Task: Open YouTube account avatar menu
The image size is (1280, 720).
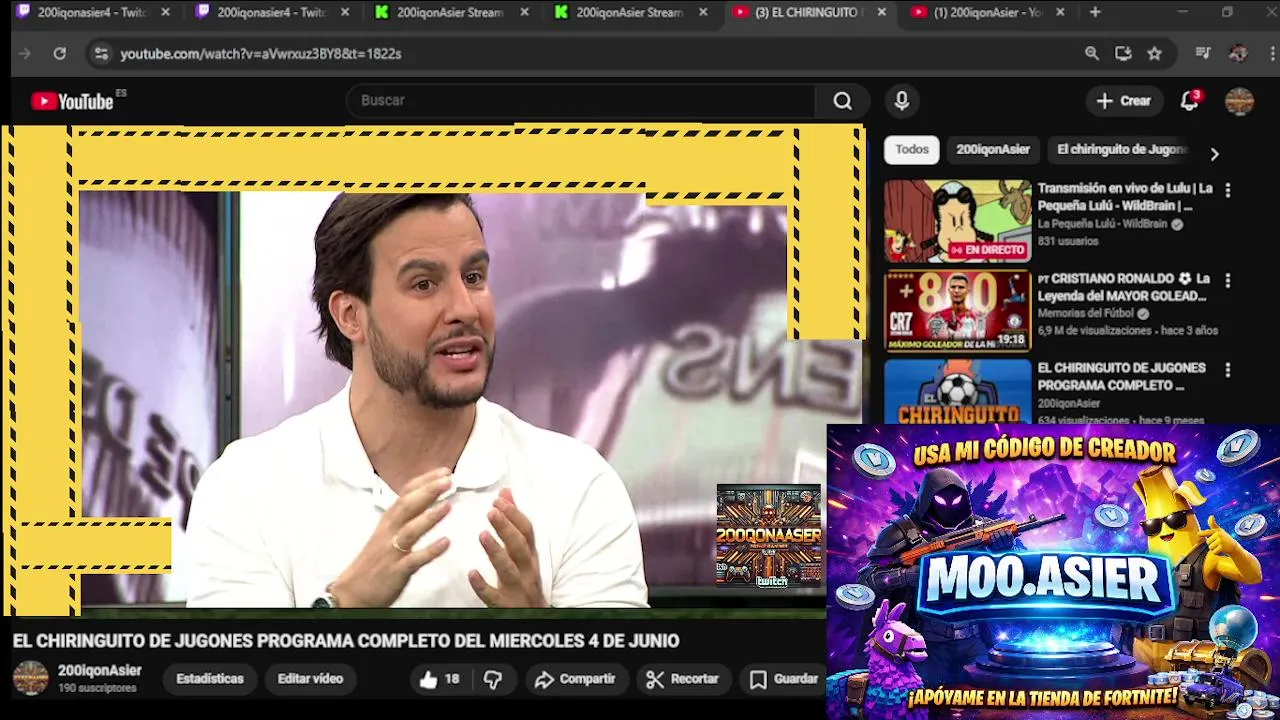Action: (x=1239, y=101)
